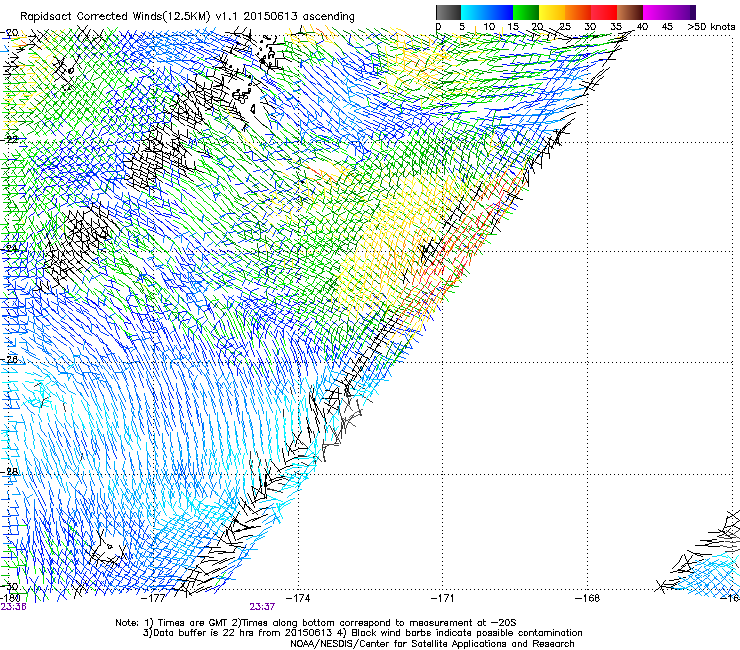Click the -177 longitude axis label
This screenshot has height=650, width=740.
tap(153, 598)
